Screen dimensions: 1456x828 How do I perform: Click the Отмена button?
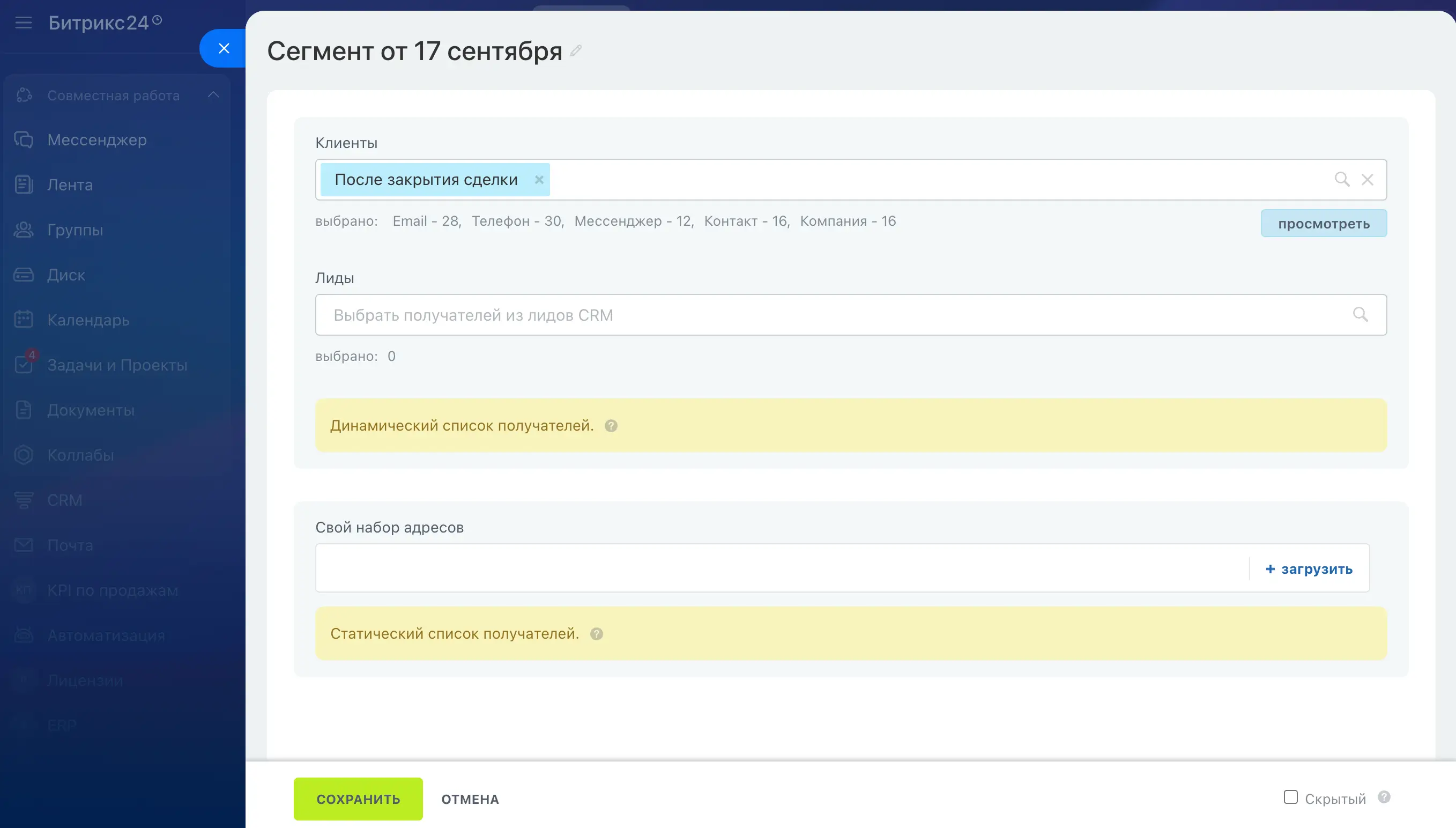coord(470,799)
